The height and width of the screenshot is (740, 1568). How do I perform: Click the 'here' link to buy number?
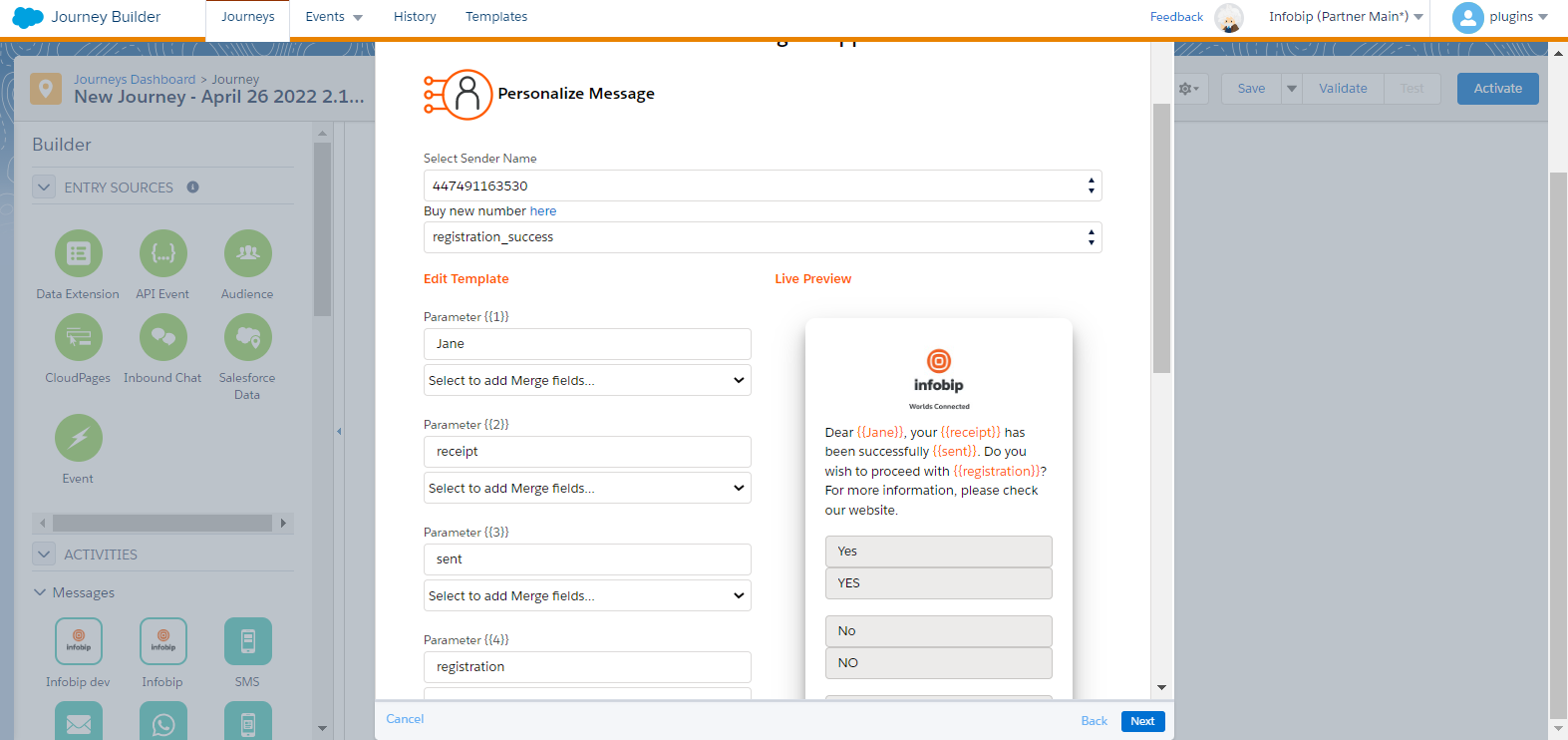[x=543, y=211]
